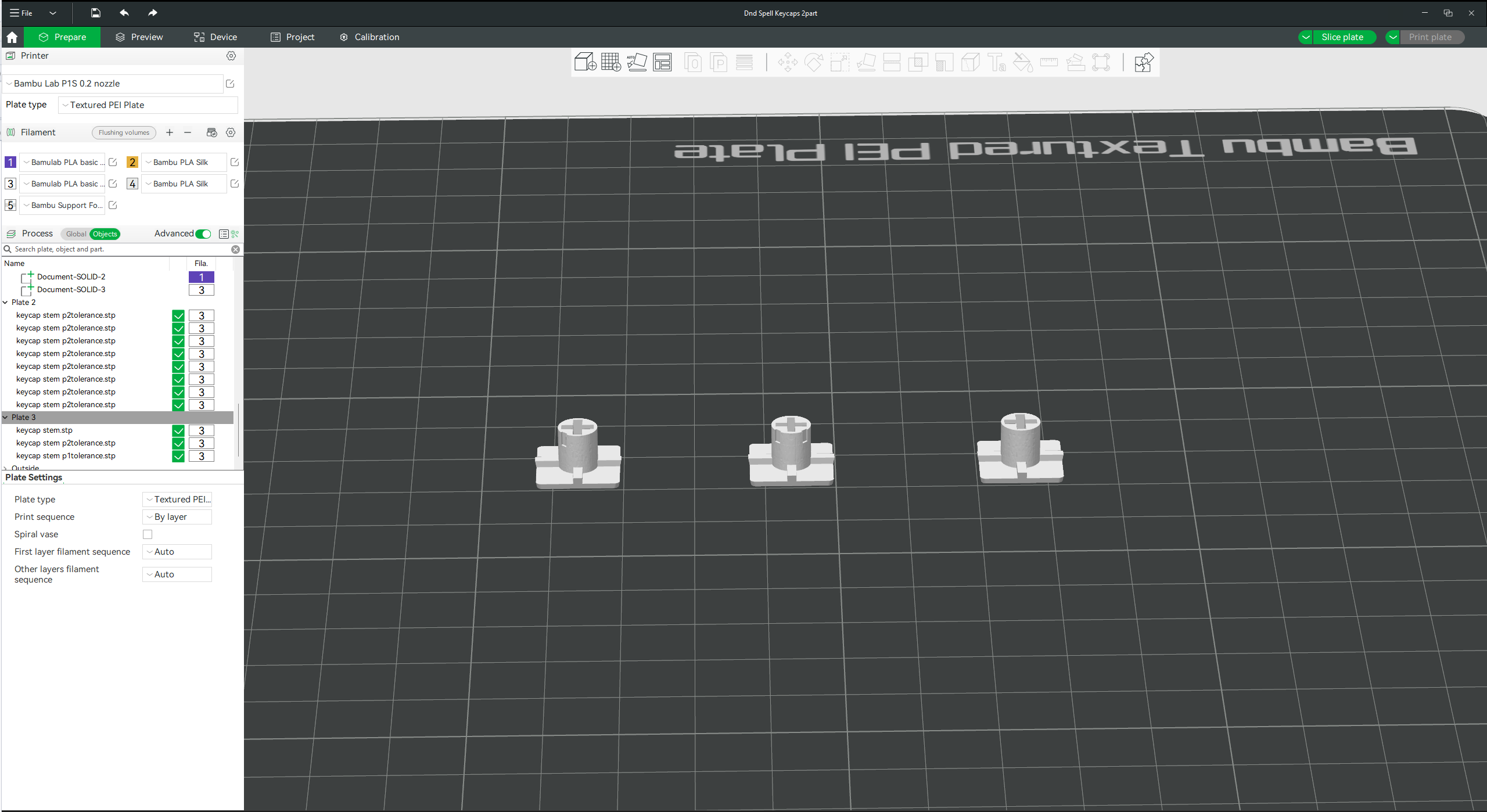Collapse the Plate 3 tree node
1487x812 pixels.
coord(6,417)
